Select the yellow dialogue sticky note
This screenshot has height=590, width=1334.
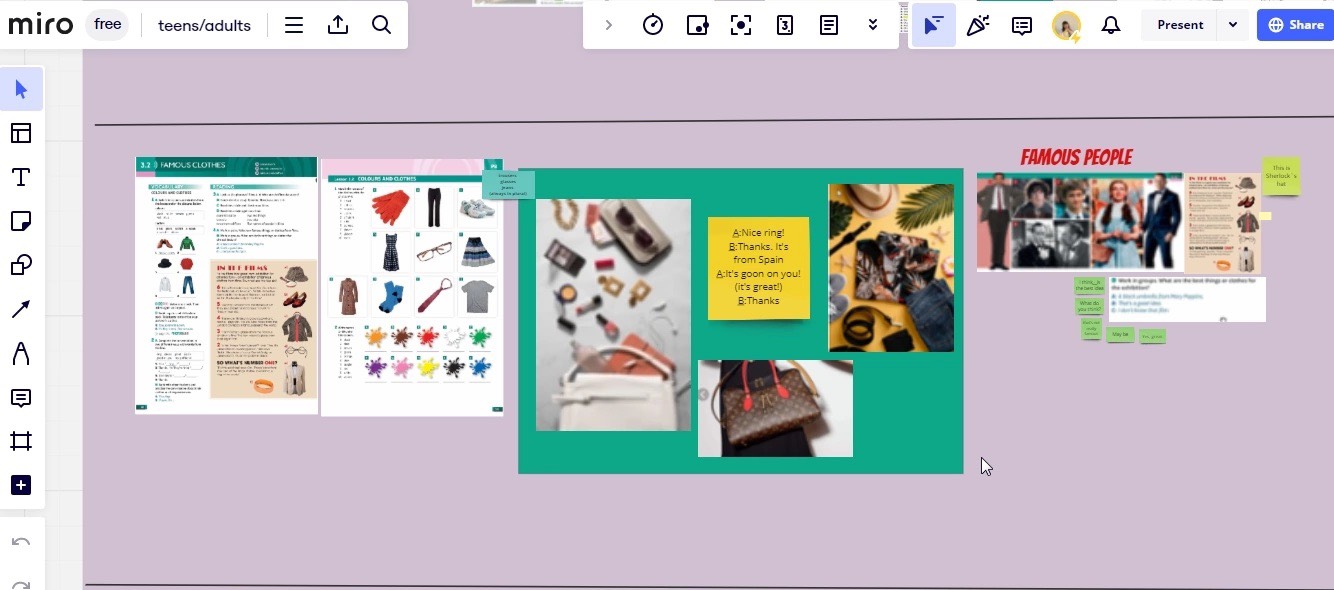(x=758, y=267)
